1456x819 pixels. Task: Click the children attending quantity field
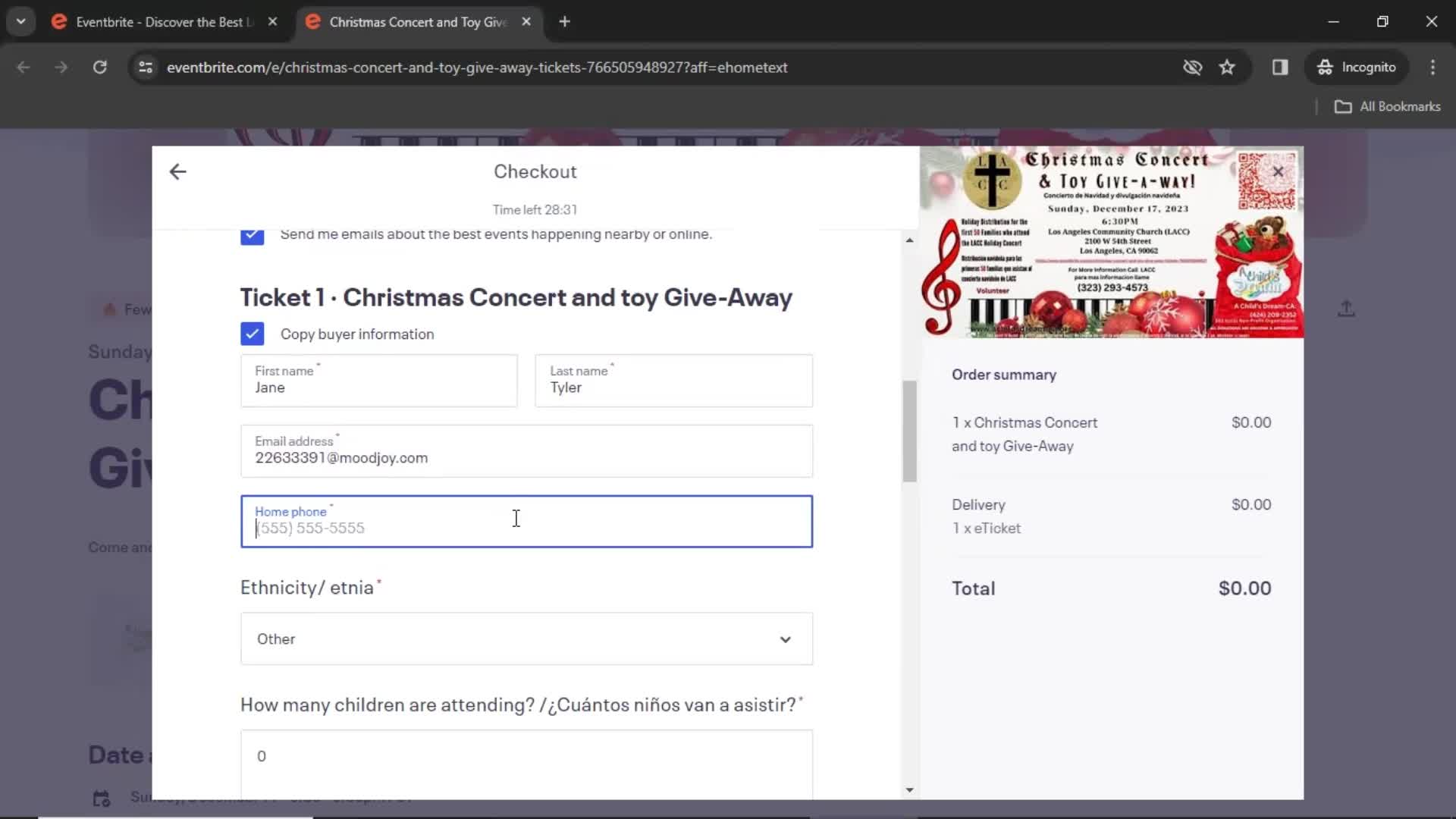(528, 756)
